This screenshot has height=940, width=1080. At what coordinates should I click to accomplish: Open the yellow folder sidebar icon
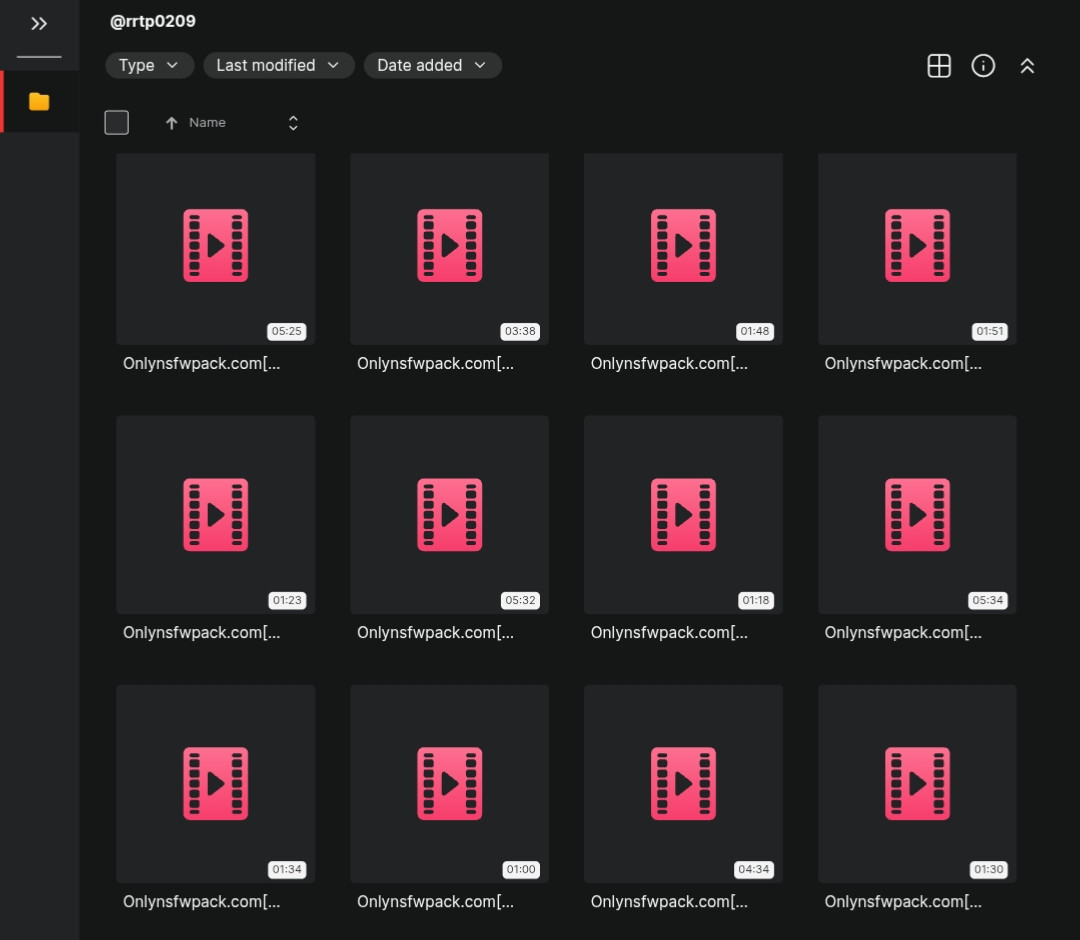click(x=39, y=102)
